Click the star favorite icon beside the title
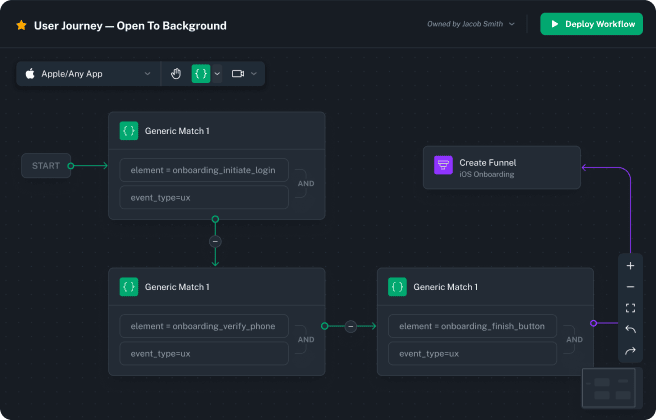This screenshot has width=656, height=420. pyautogui.click(x=21, y=25)
